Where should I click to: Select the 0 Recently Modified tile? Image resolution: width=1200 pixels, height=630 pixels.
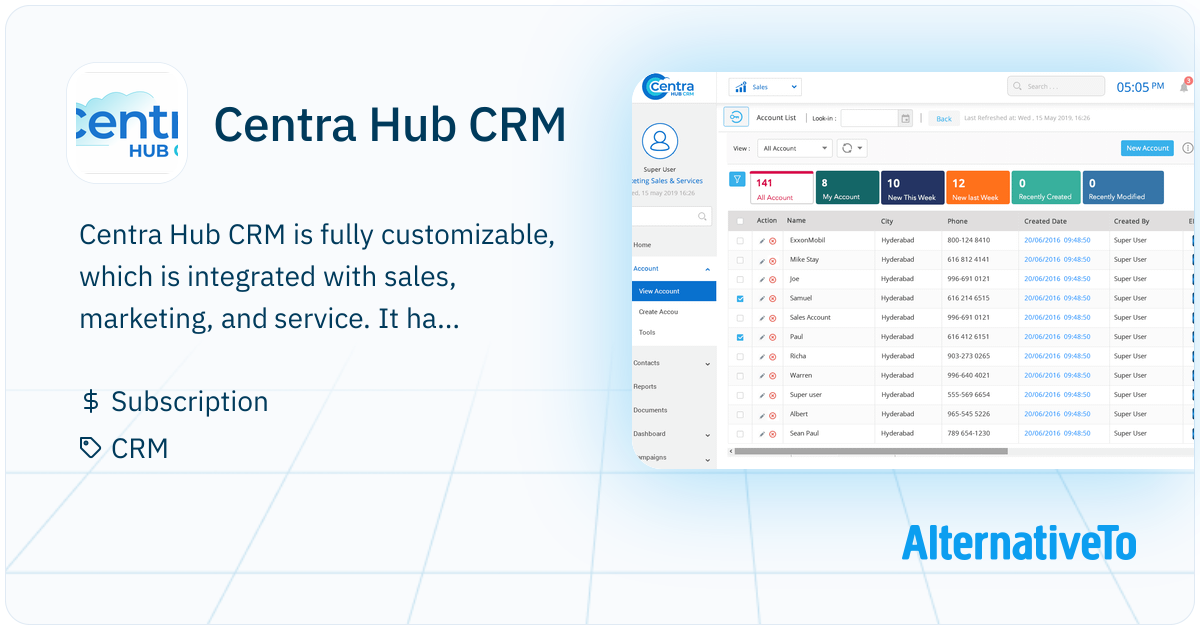click(1123, 188)
